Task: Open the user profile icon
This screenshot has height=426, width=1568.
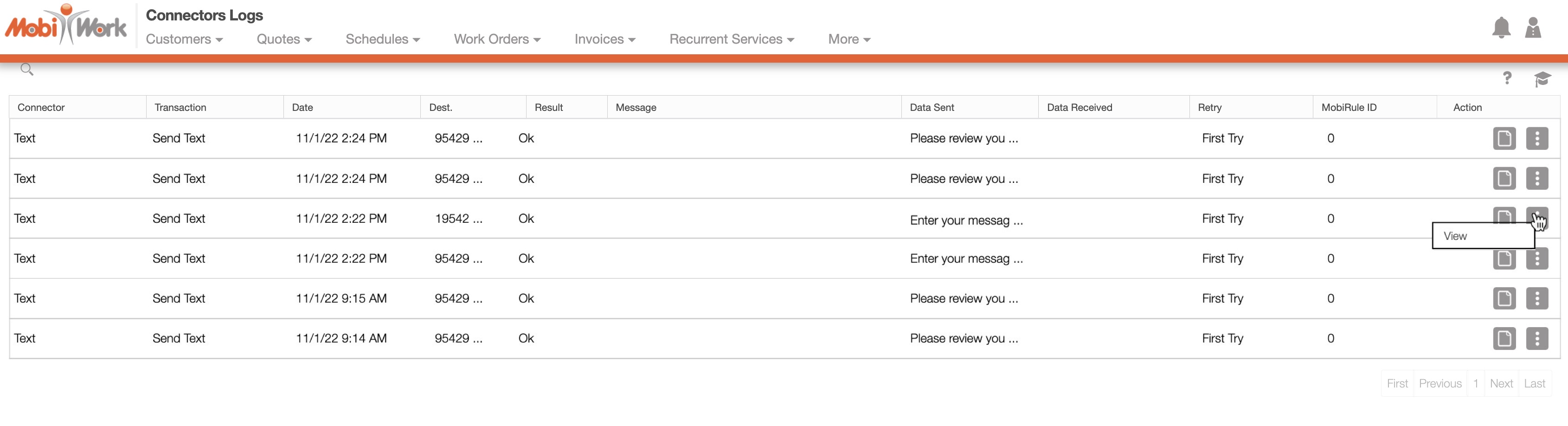Action: 1533,28
